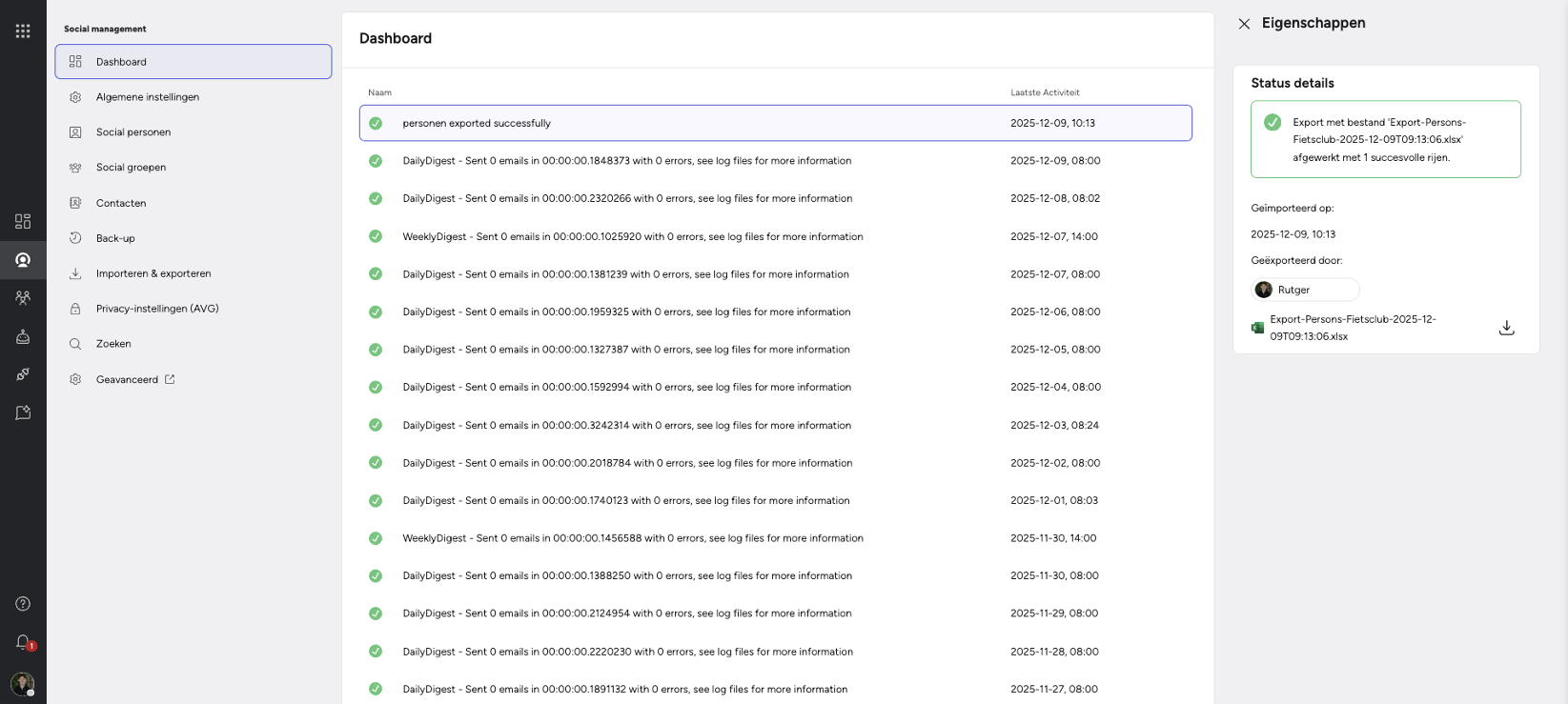1568x704 pixels.
Task: Go to Social personen
Action: click(193, 132)
